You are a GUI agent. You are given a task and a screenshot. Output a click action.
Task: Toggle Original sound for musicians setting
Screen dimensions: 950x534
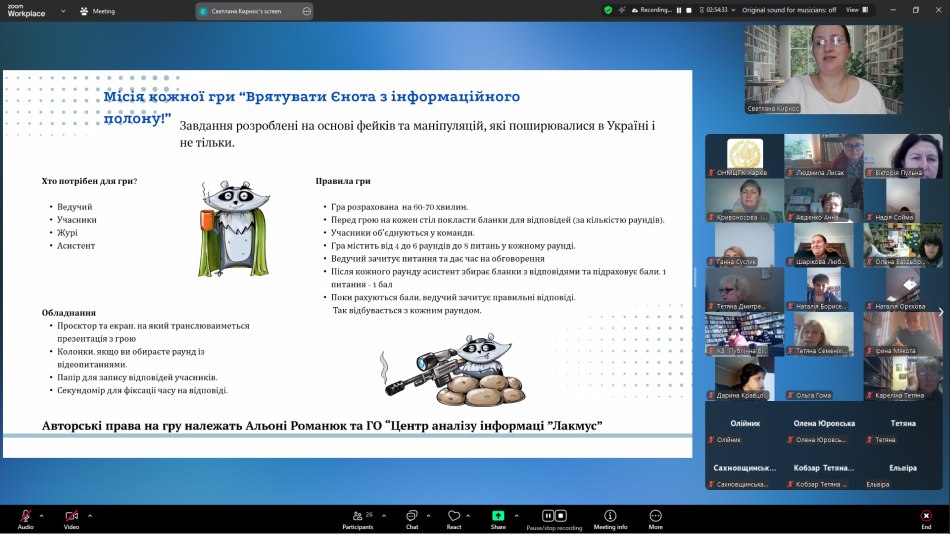[789, 10]
